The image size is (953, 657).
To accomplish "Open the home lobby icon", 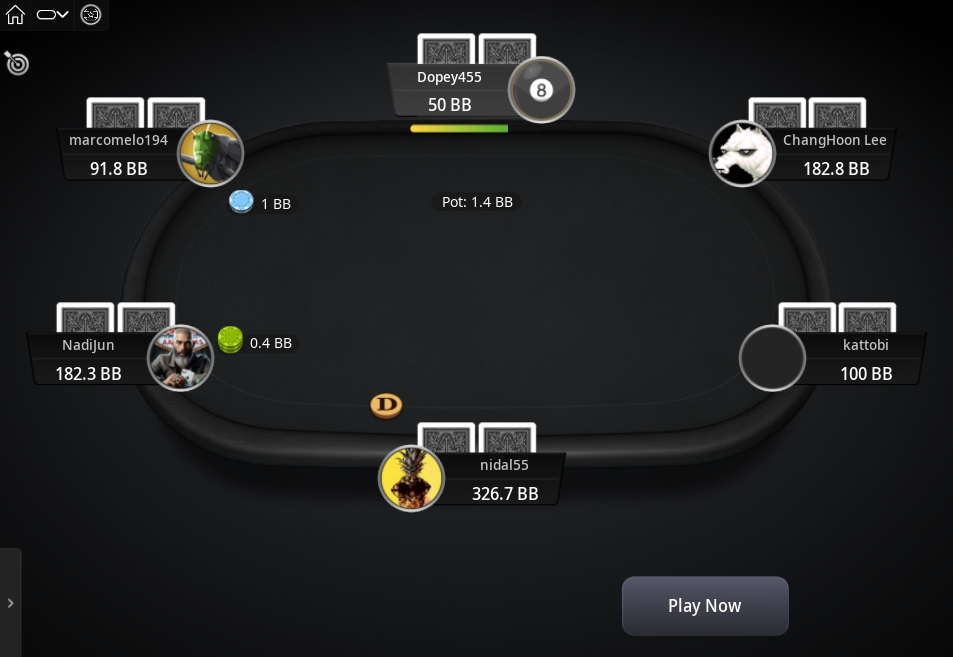I will (15, 15).
